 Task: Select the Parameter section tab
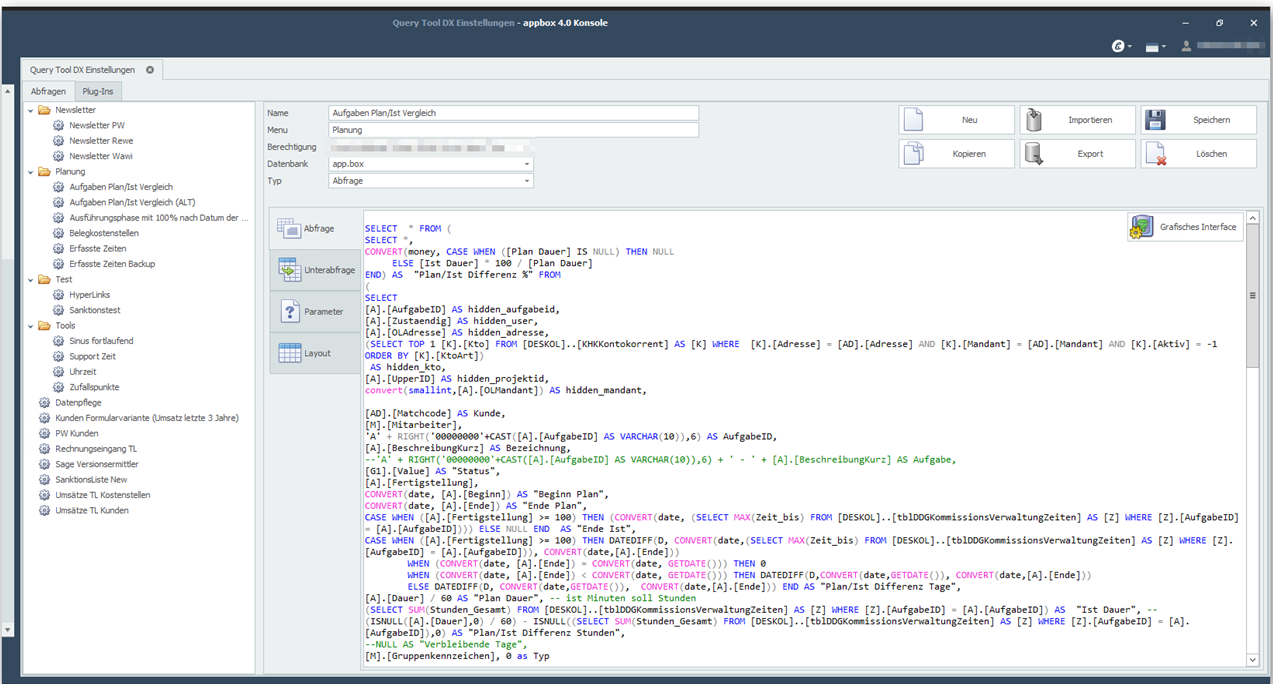(x=315, y=312)
